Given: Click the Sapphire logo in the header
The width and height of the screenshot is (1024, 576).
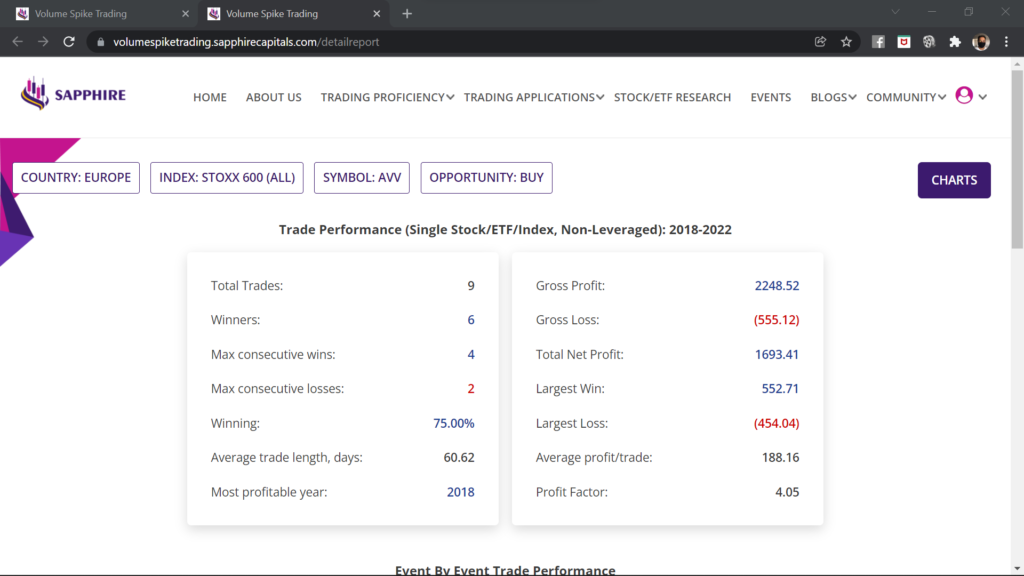Looking at the screenshot, I should 73,95.
